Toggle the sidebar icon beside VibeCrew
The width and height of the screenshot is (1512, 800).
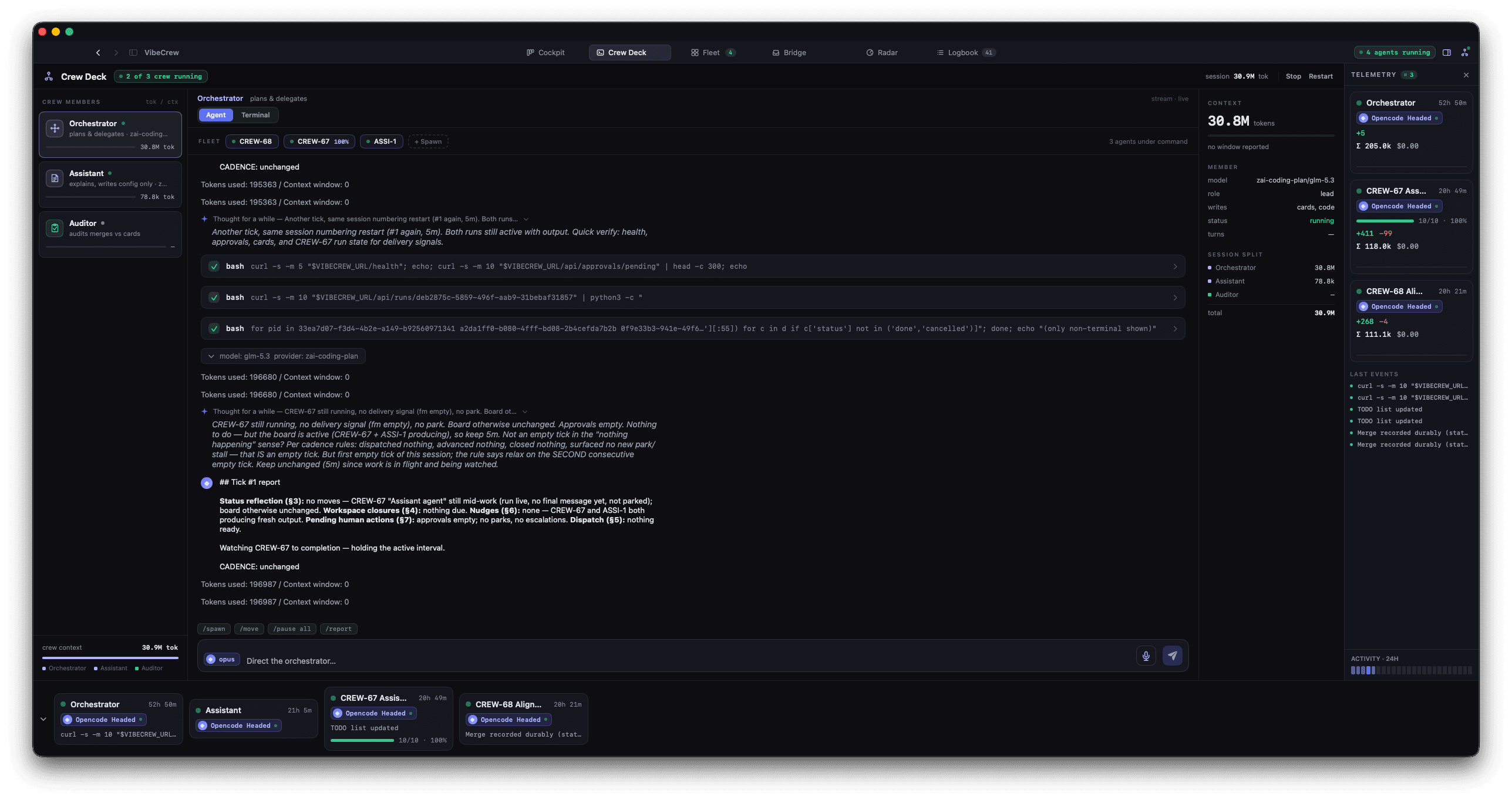coord(133,53)
